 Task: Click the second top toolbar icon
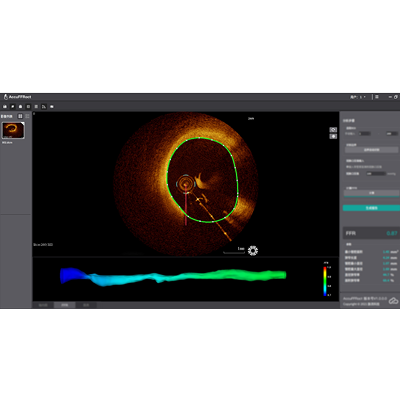(13, 107)
